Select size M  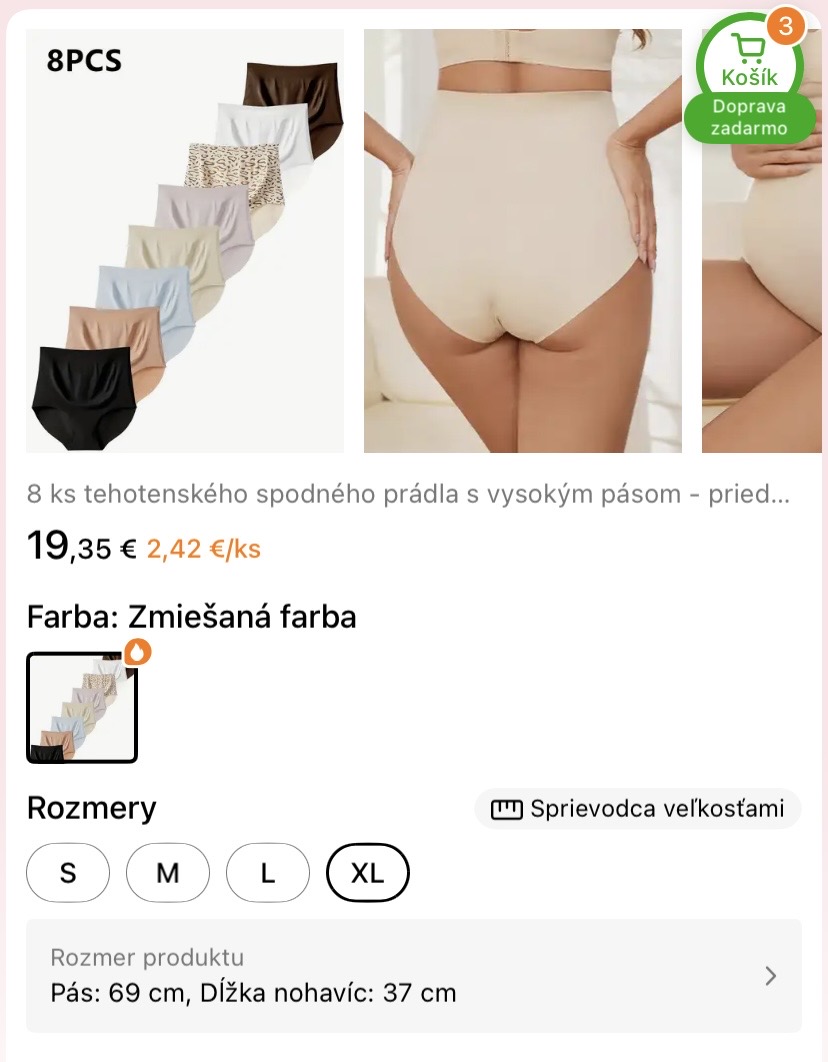pos(168,872)
